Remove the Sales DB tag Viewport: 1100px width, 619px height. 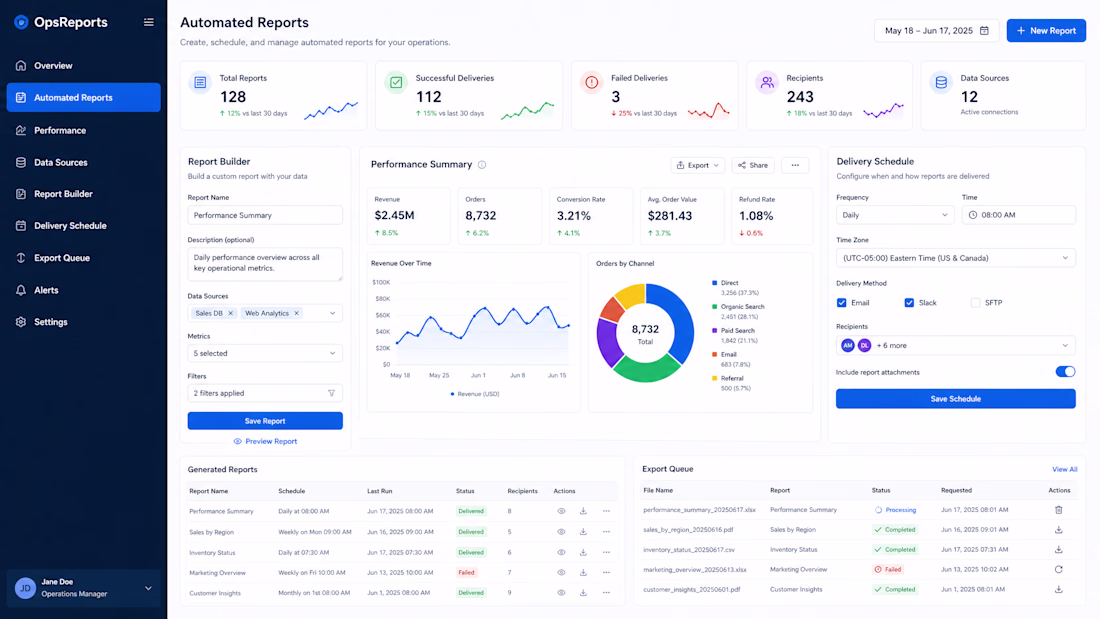[x=230, y=314]
